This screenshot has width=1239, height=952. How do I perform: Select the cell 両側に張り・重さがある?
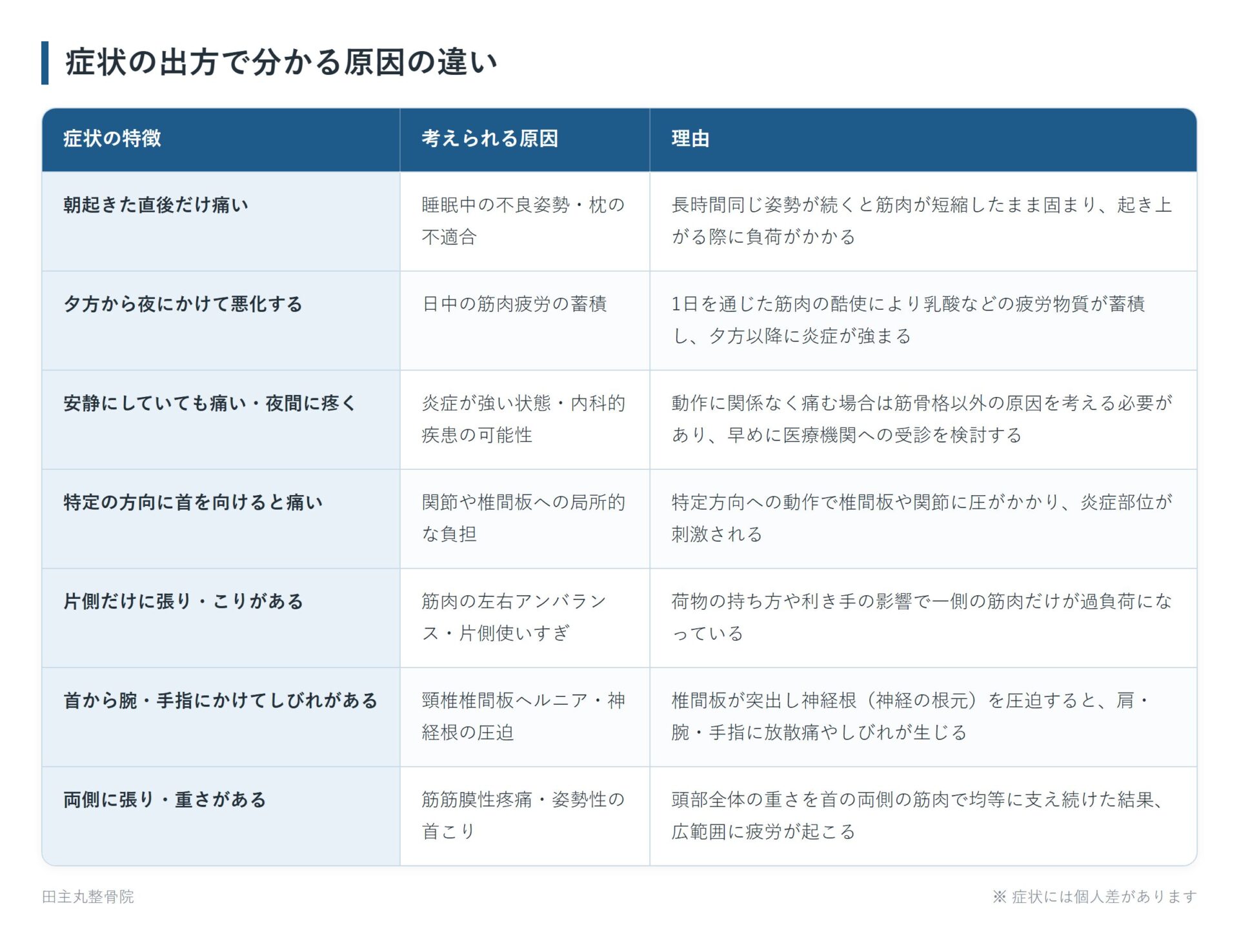[221, 816]
